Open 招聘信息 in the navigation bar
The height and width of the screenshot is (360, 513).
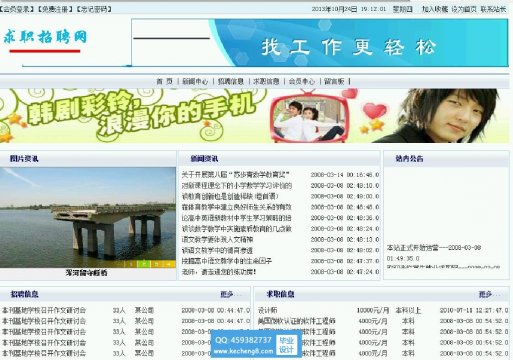(x=231, y=81)
